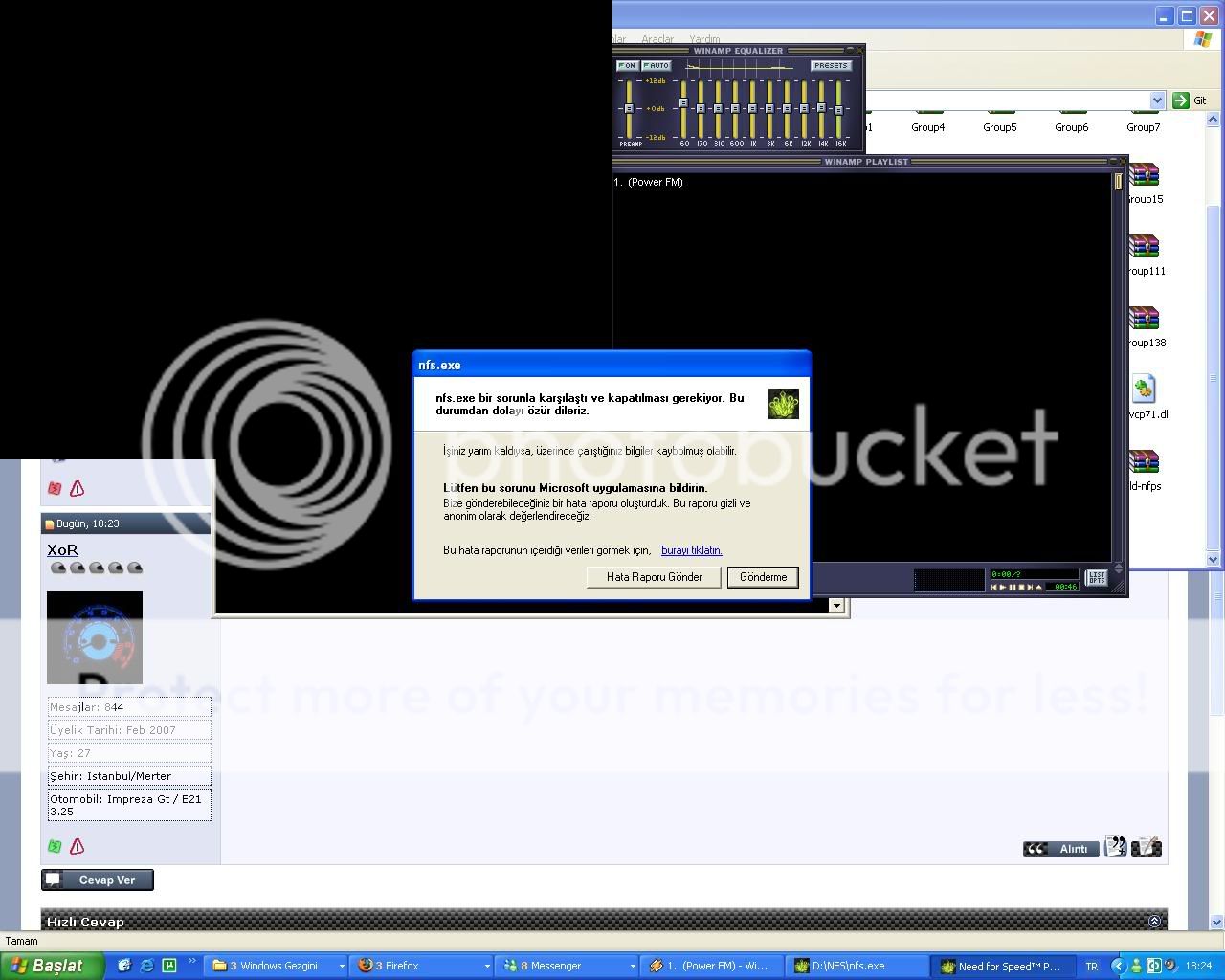The height and width of the screenshot is (980, 1225).
Task: Open the Firefox taskbar group
Action: [x=421, y=966]
